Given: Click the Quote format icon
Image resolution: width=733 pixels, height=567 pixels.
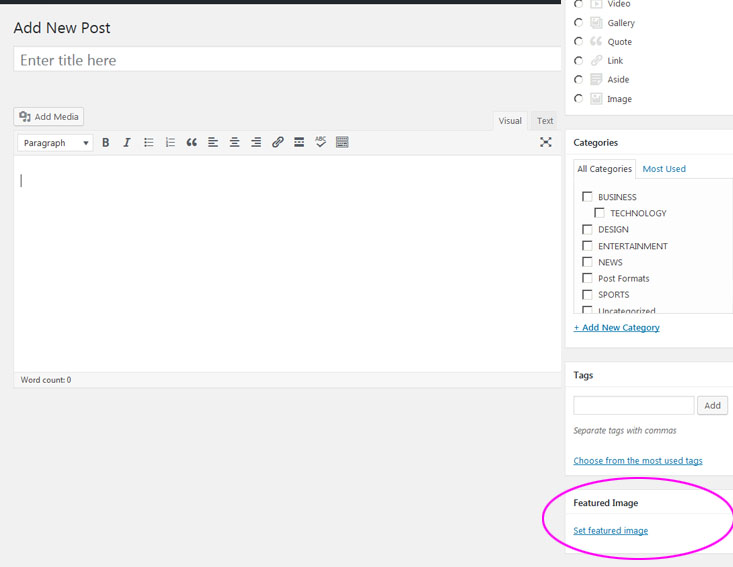Looking at the screenshot, I should point(596,41).
